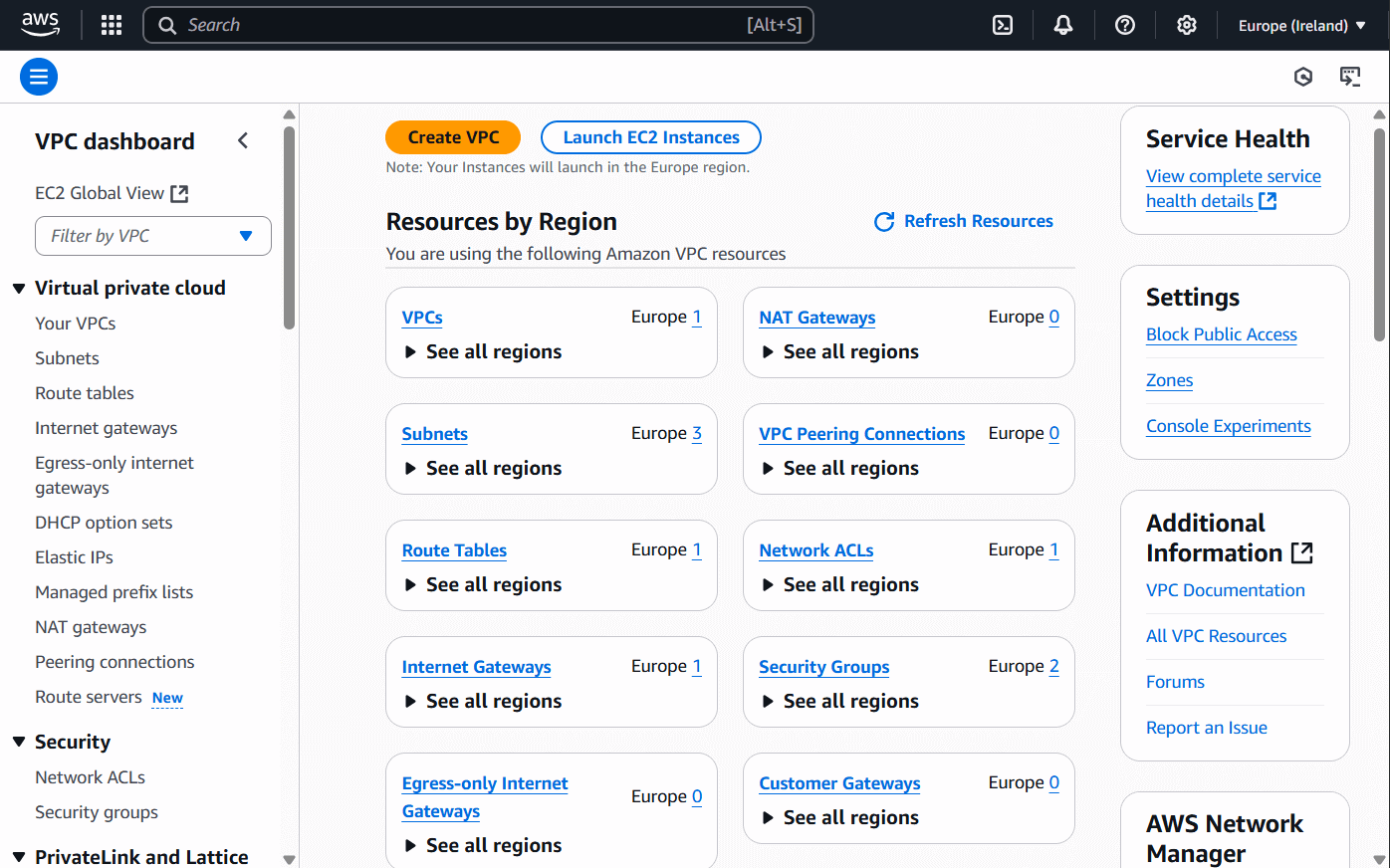The width and height of the screenshot is (1390, 868).
Task: Focus the top Search field
Action: 478,25
